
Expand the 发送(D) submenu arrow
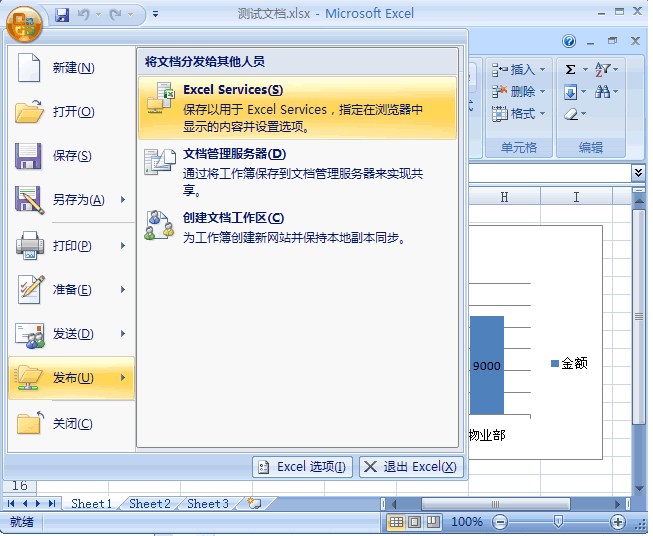(123, 334)
